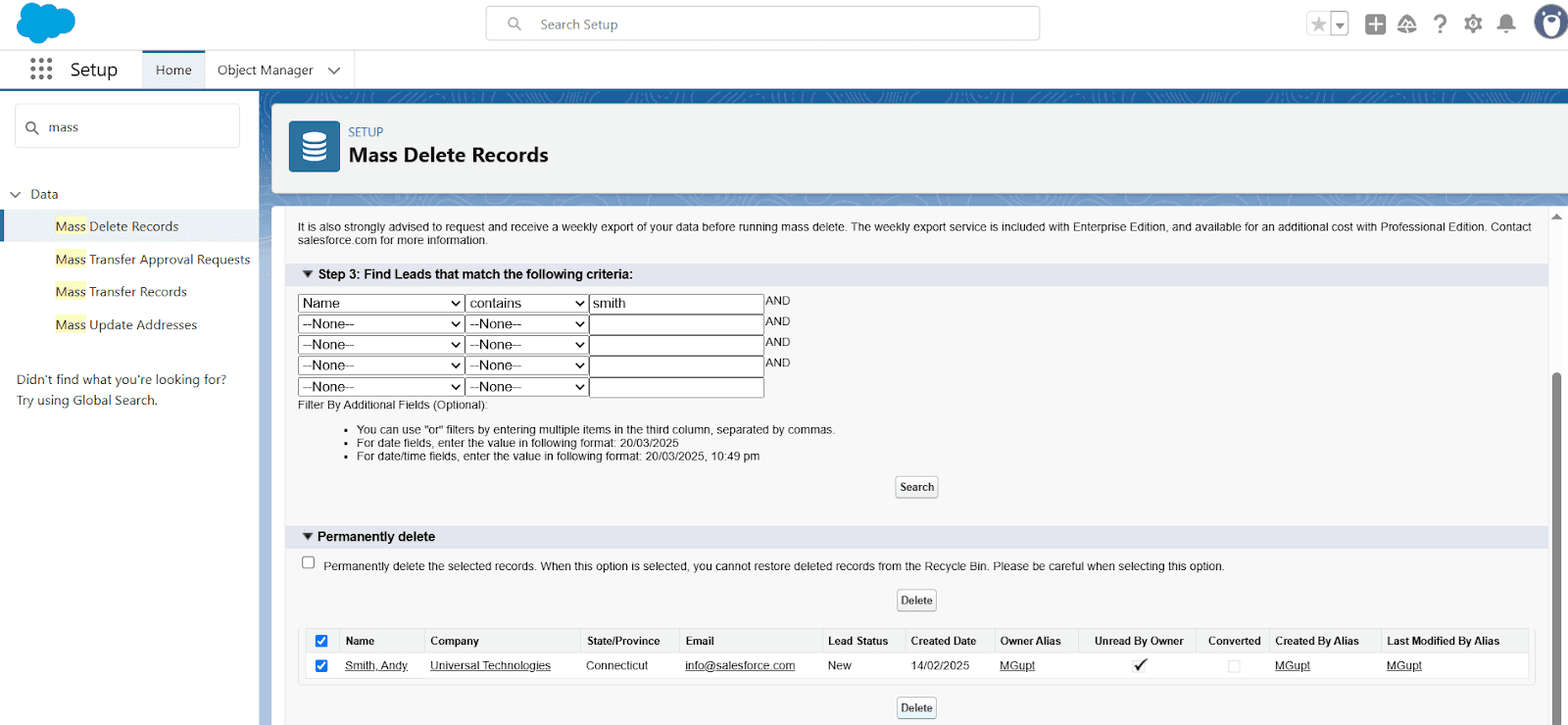
Task: Open the App Launcher dots grid
Action: 41,69
